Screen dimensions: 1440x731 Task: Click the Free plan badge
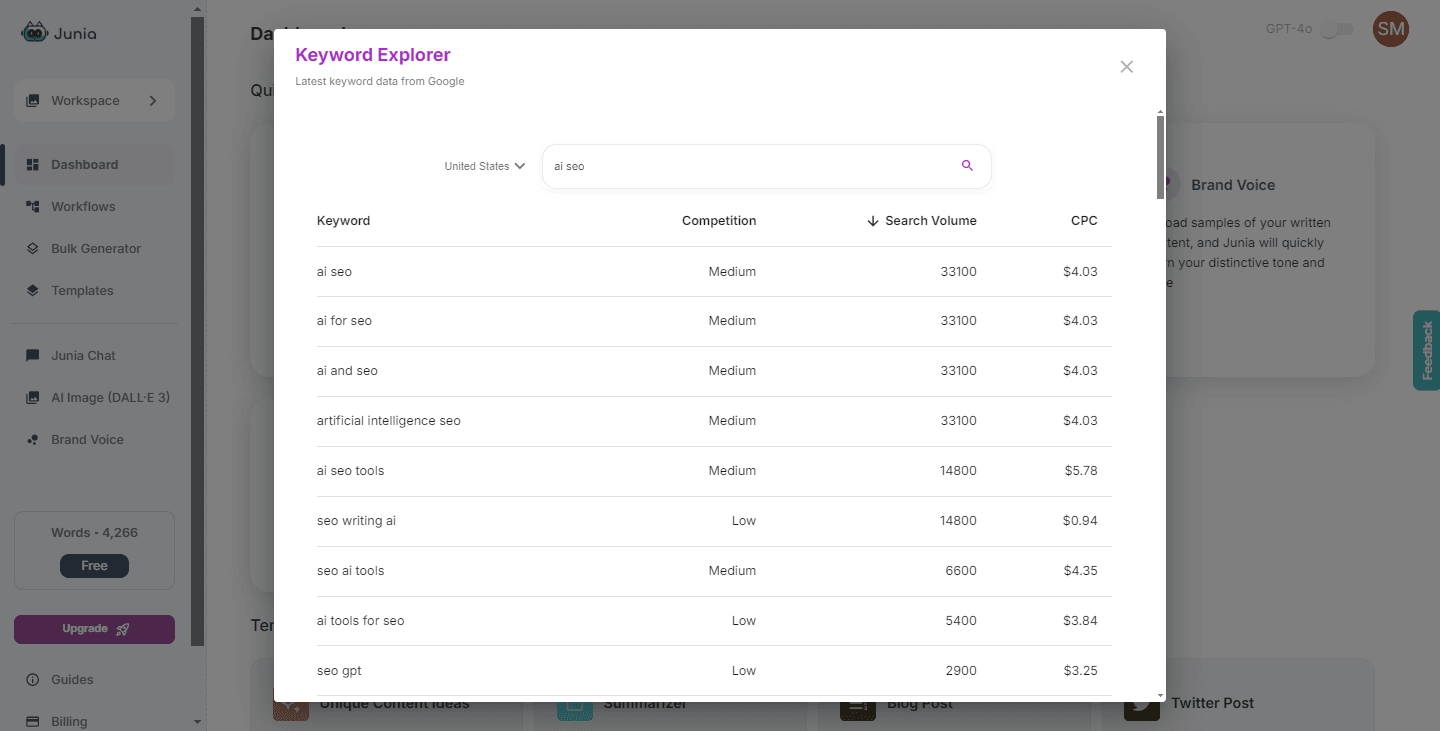pyautogui.click(x=94, y=566)
